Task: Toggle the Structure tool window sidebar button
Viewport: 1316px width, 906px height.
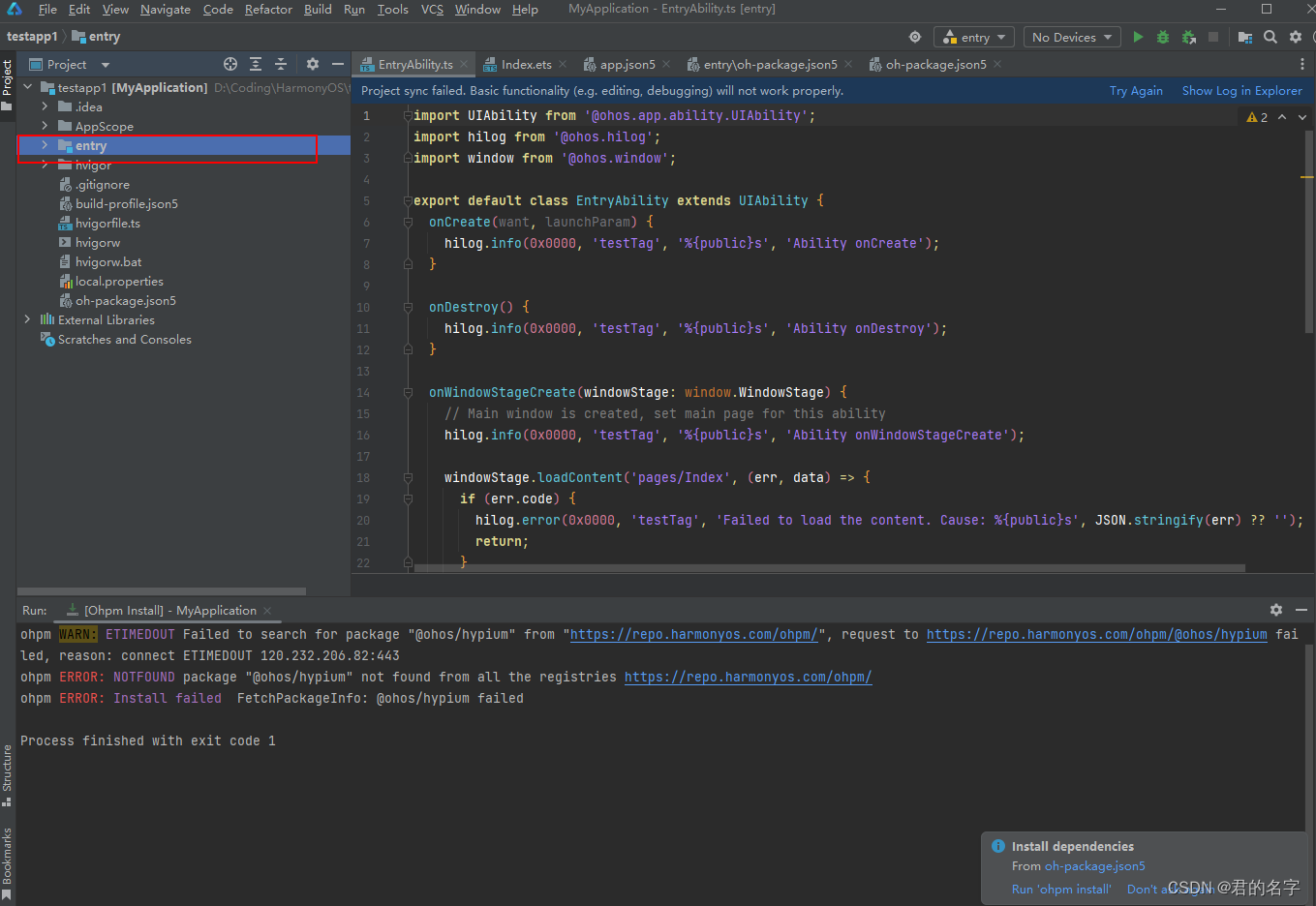Action: tap(7, 775)
